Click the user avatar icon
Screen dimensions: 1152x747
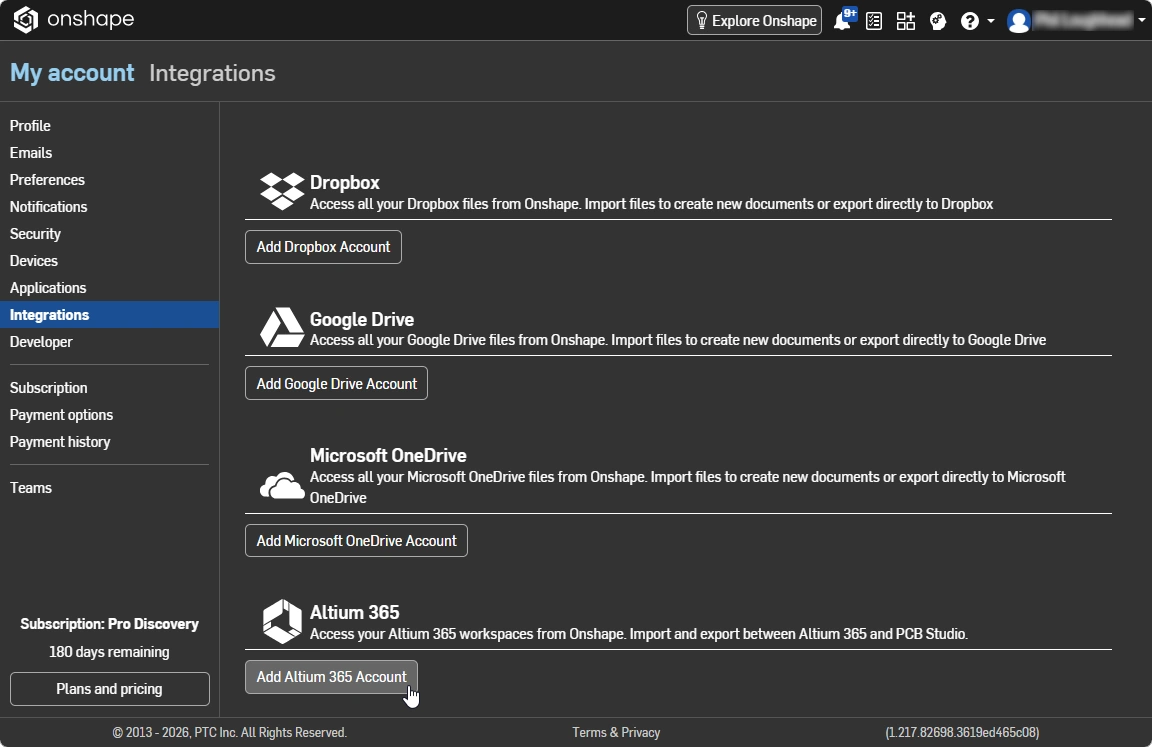[x=1019, y=21]
